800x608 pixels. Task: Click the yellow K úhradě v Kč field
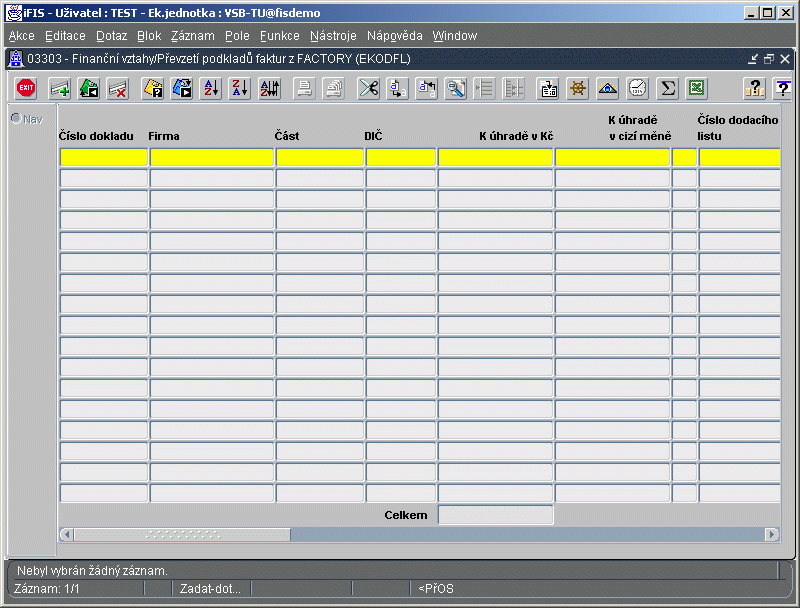495,157
